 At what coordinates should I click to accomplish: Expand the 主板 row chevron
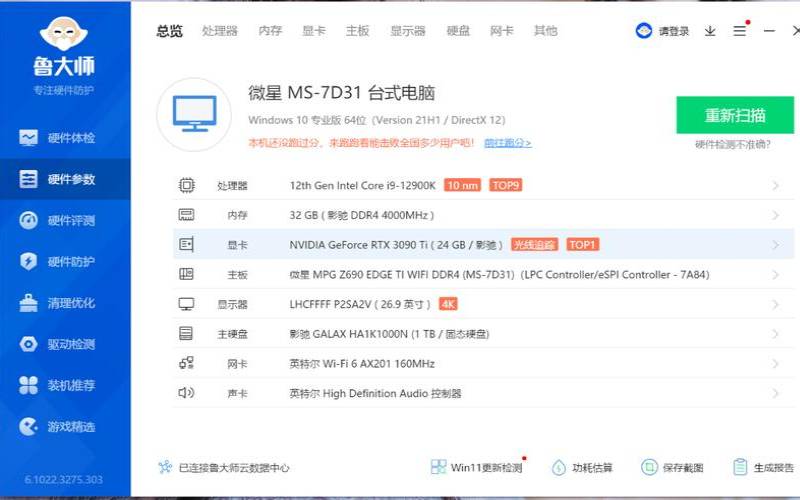pyautogui.click(x=776, y=274)
